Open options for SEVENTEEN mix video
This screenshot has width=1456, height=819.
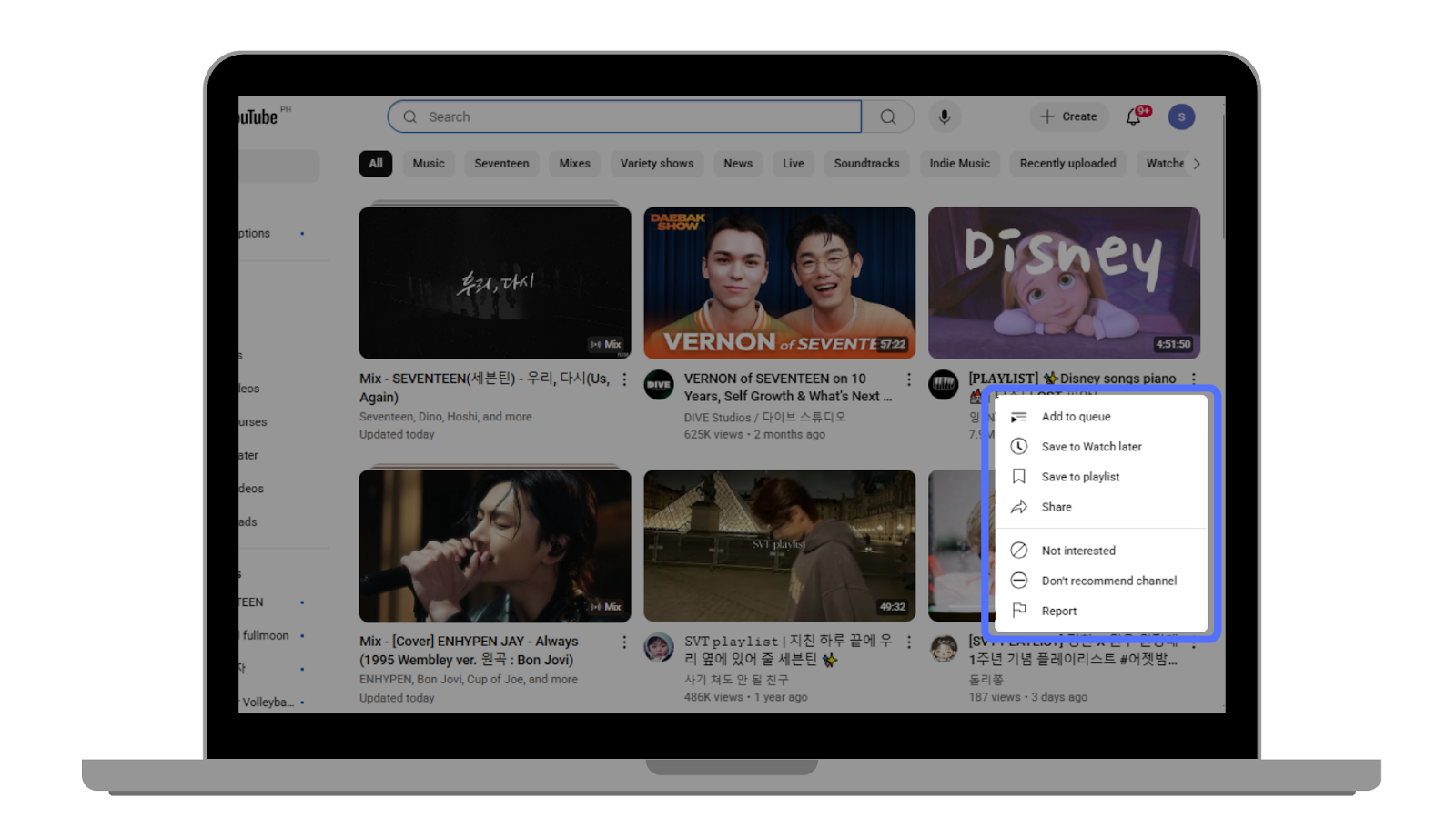tap(624, 379)
